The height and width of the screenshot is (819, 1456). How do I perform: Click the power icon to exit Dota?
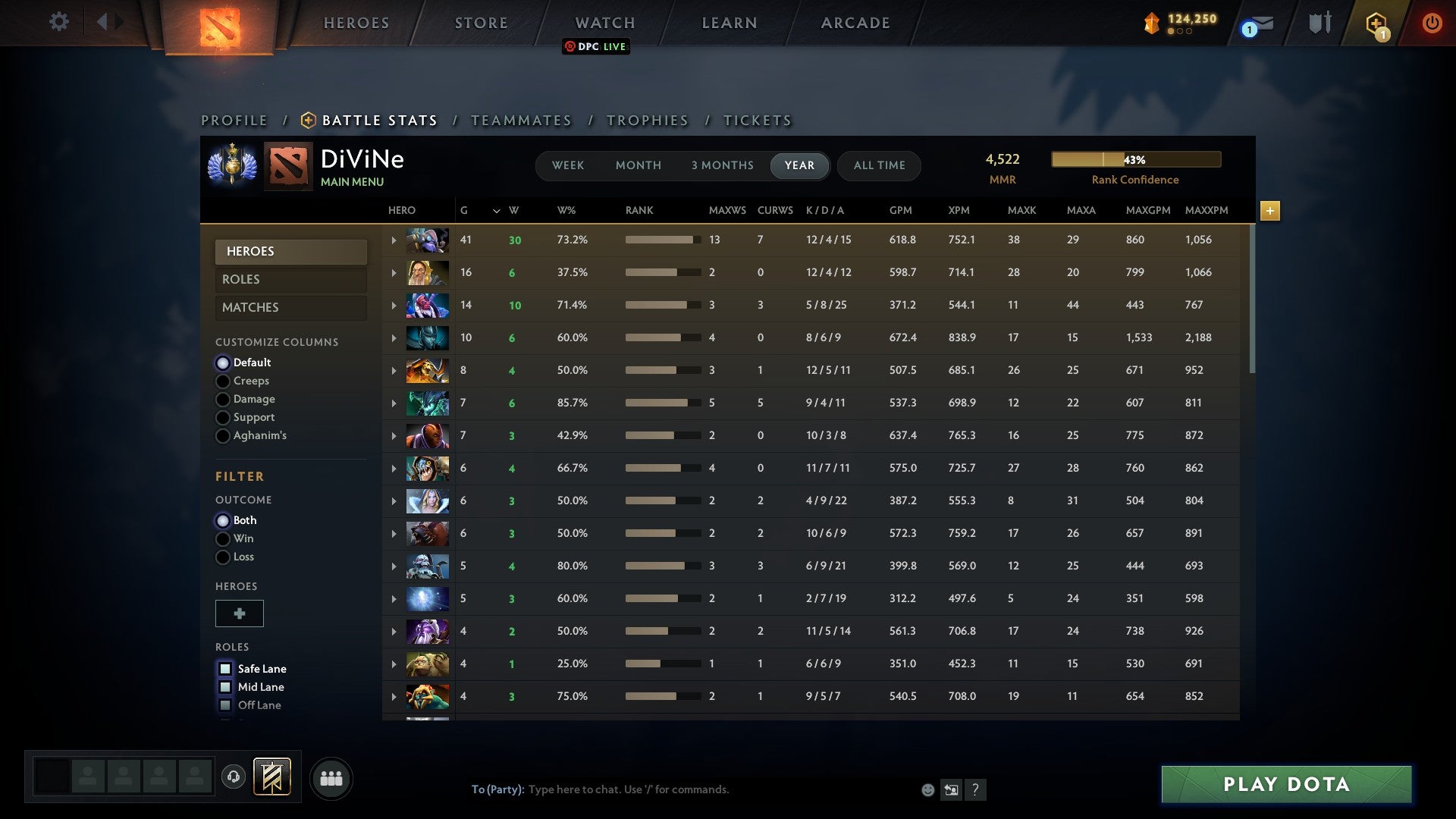tap(1432, 22)
